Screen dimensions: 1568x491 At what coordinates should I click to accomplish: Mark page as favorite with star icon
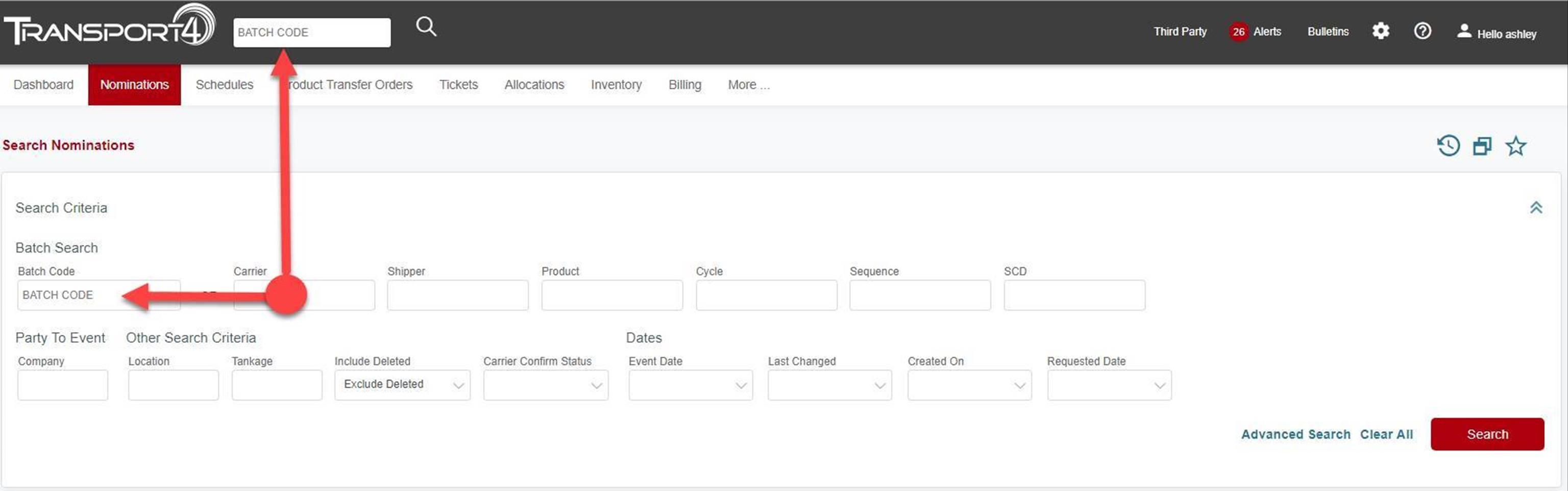pyautogui.click(x=1515, y=146)
